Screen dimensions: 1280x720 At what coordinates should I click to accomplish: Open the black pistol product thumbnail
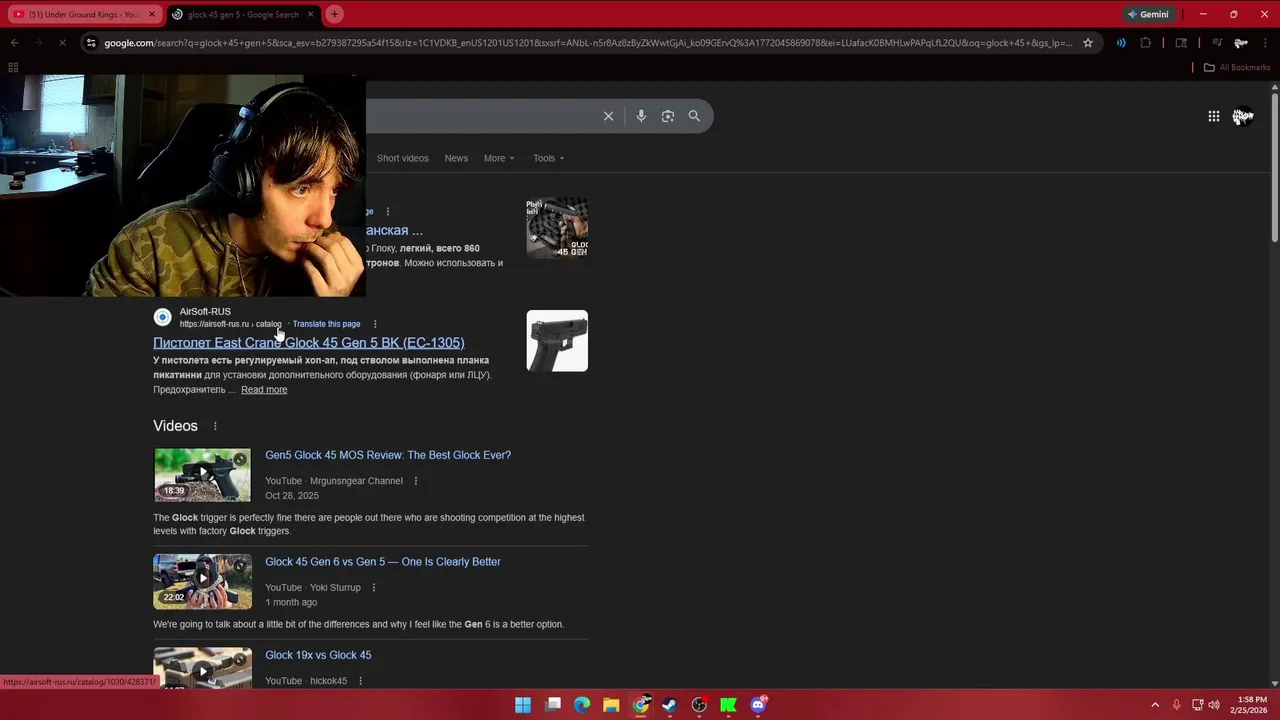557,341
